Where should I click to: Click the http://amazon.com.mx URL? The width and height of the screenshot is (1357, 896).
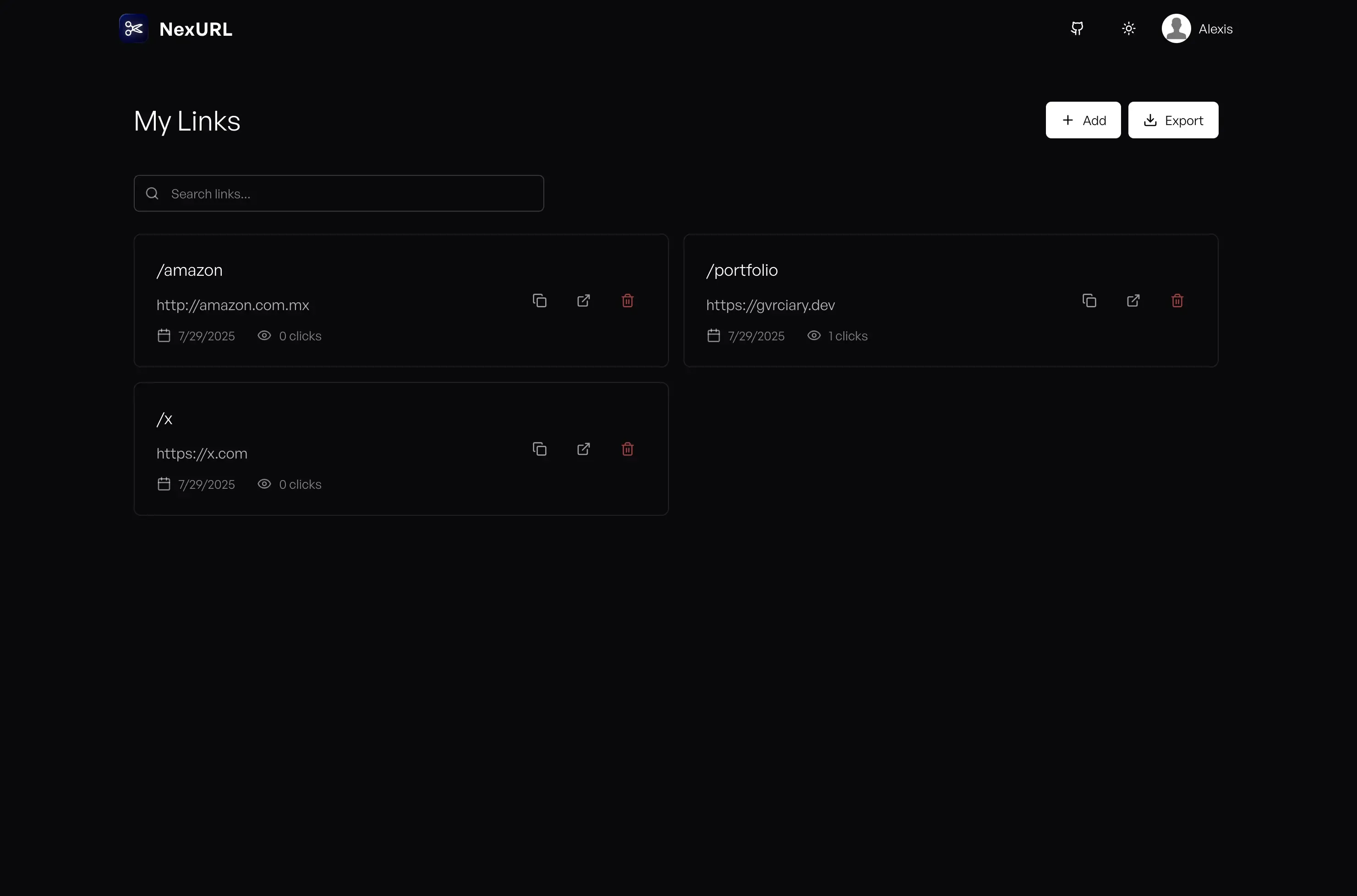click(x=233, y=305)
